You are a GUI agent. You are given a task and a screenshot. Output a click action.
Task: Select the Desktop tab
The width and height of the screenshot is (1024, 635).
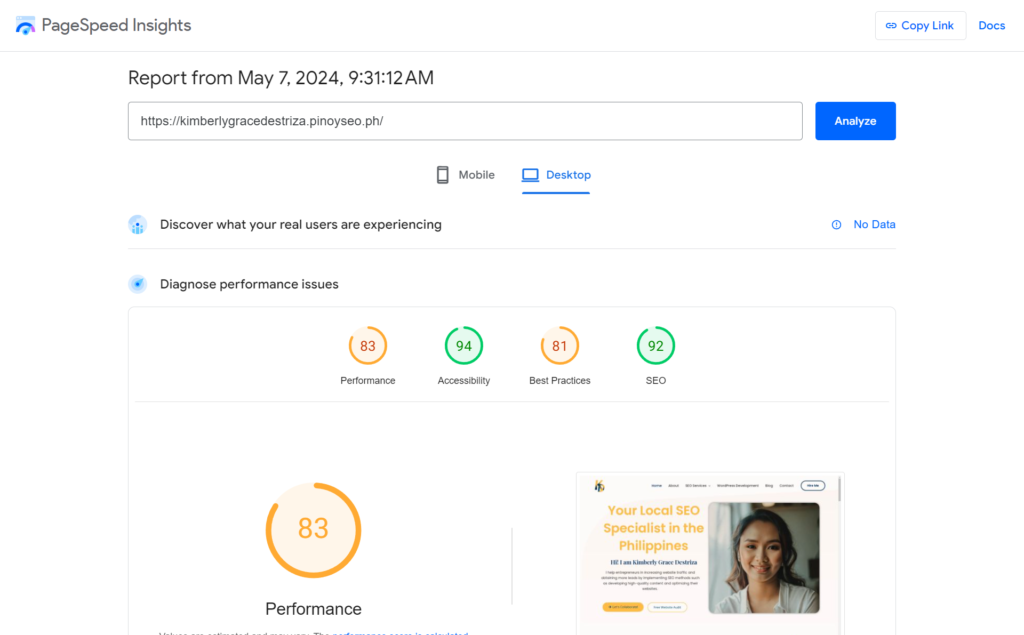(556, 175)
